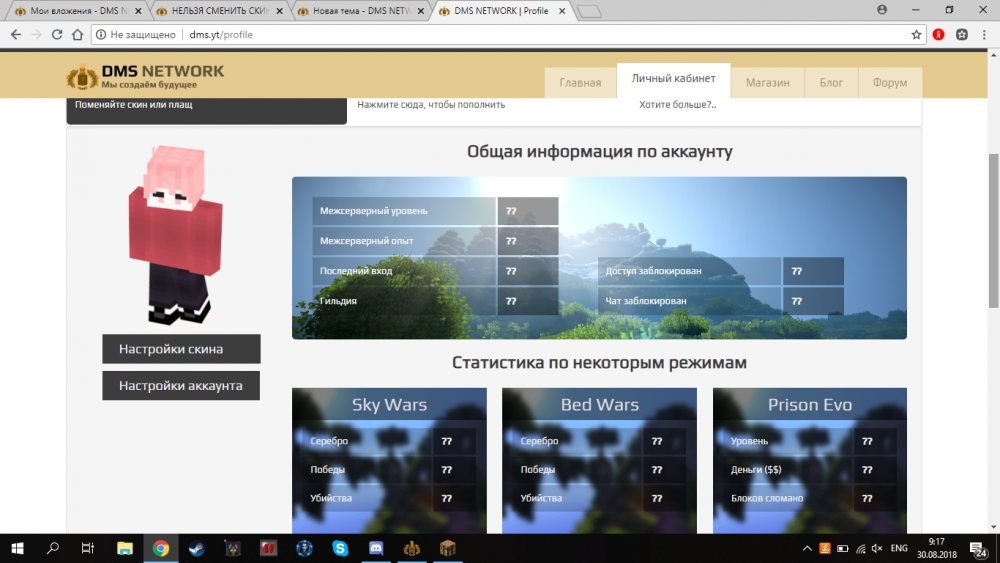Open File Explorer from the taskbar

pos(124,548)
